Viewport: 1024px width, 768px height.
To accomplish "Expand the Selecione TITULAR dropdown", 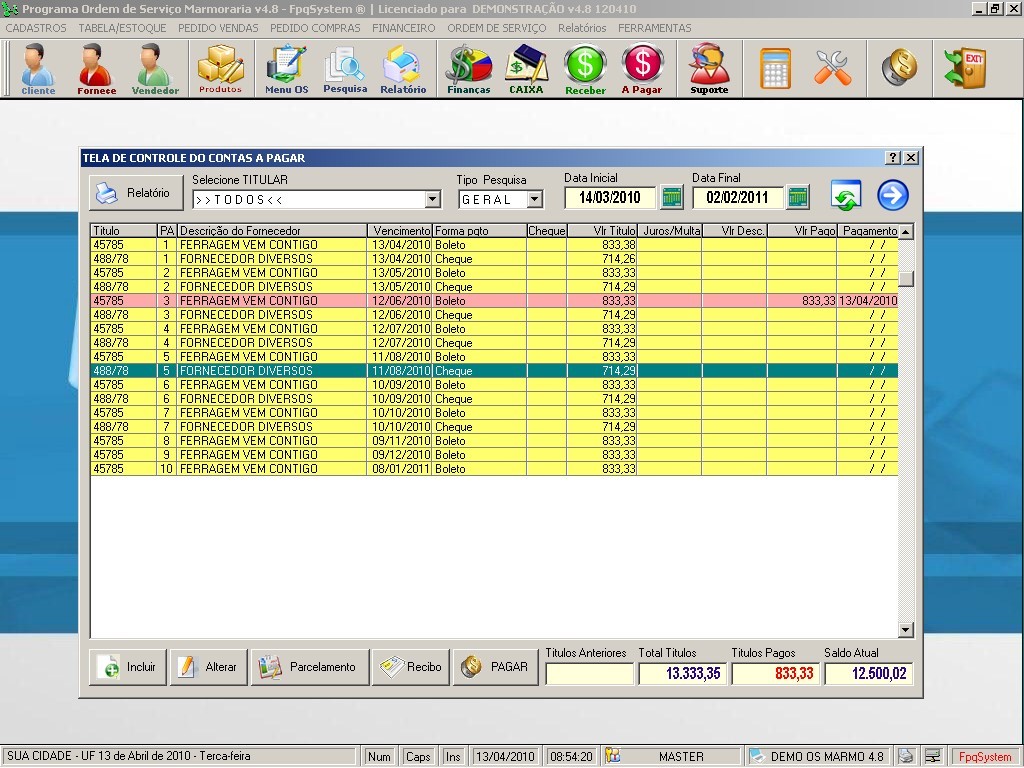I will tap(432, 199).
